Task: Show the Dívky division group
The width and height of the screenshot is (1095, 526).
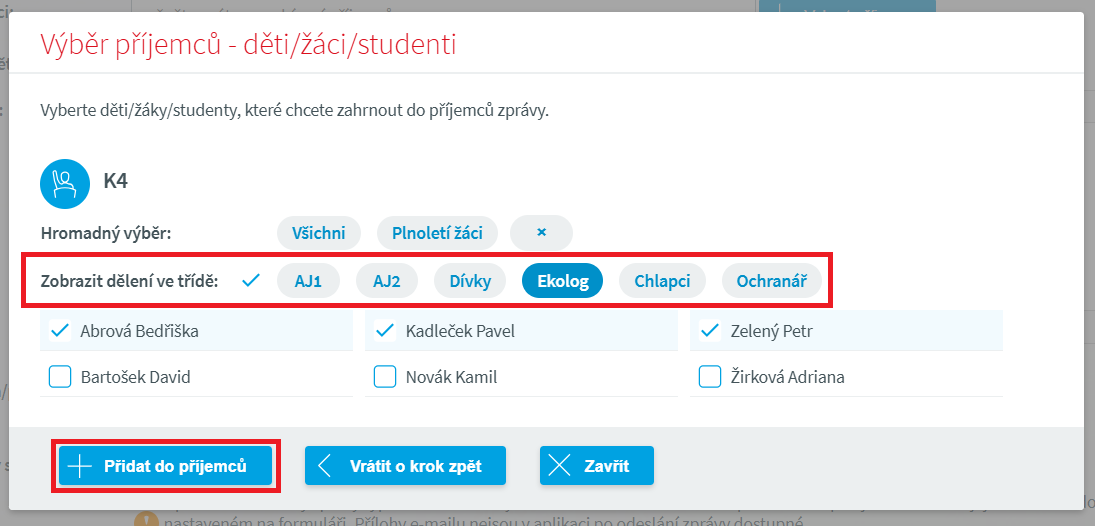Action: pyautogui.click(x=470, y=281)
